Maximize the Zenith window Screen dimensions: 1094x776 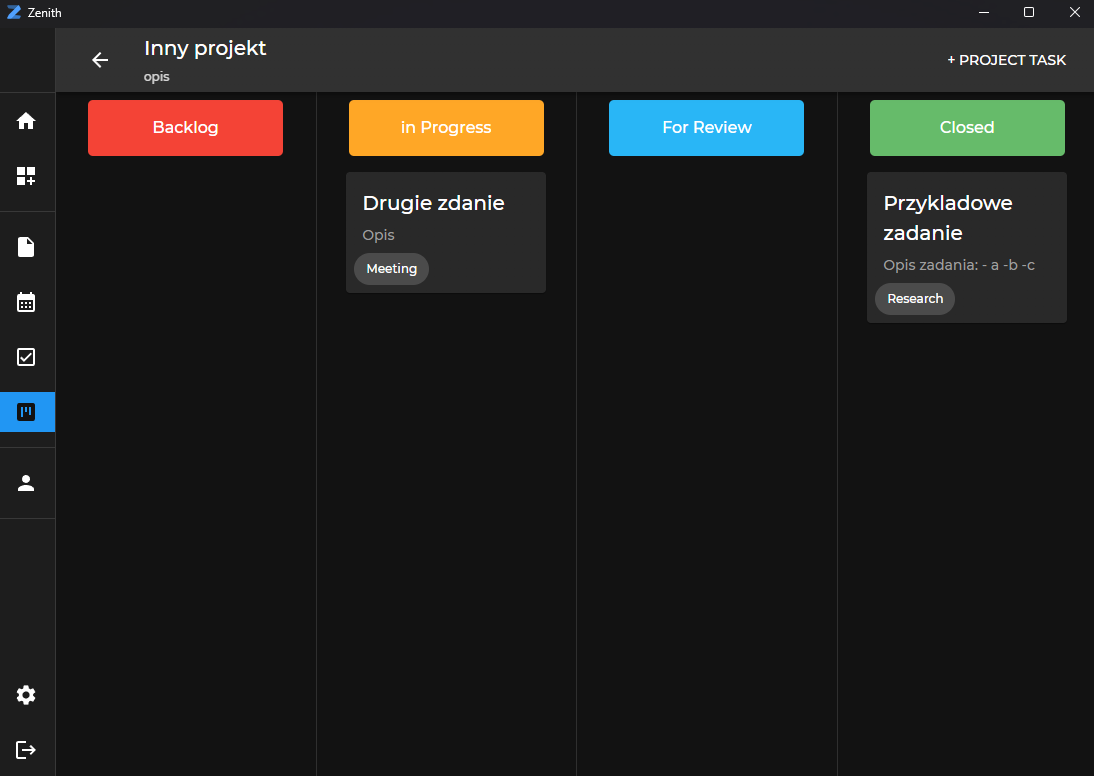tap(1028, 13)
